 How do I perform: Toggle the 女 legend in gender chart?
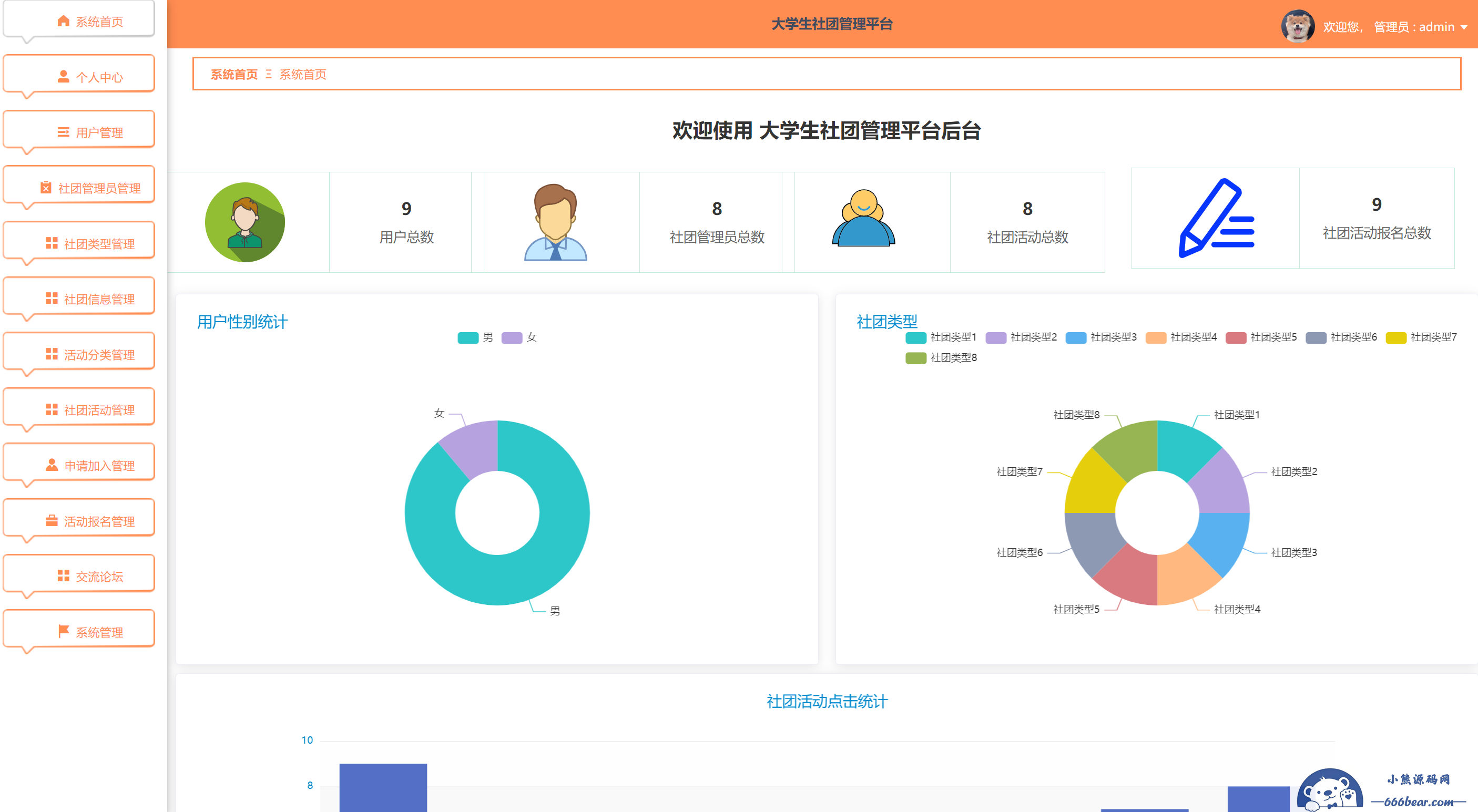point(519,337)
